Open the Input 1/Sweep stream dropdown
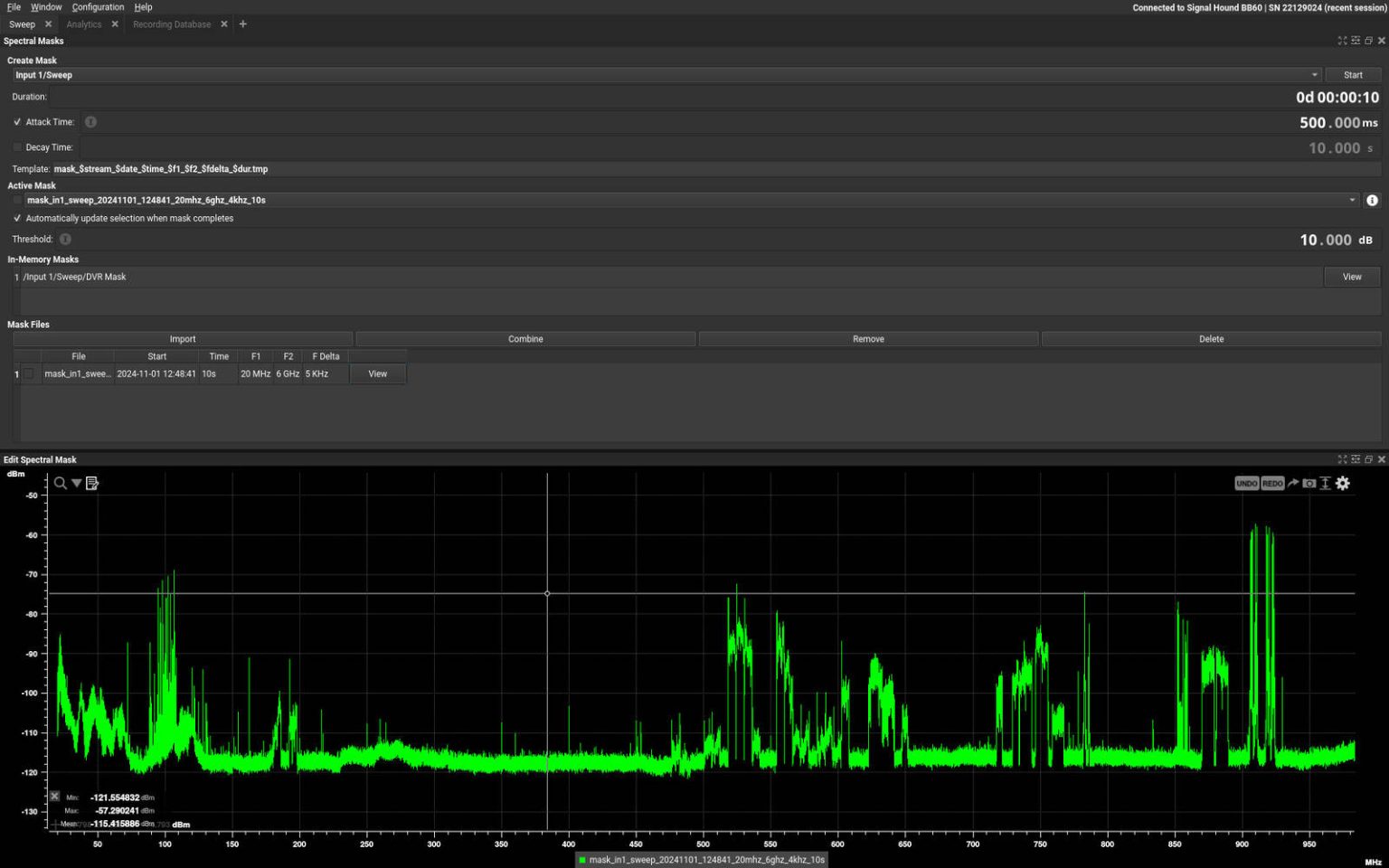The width and height of the screenshot is (1389, 868). [x=1316, y=75]
